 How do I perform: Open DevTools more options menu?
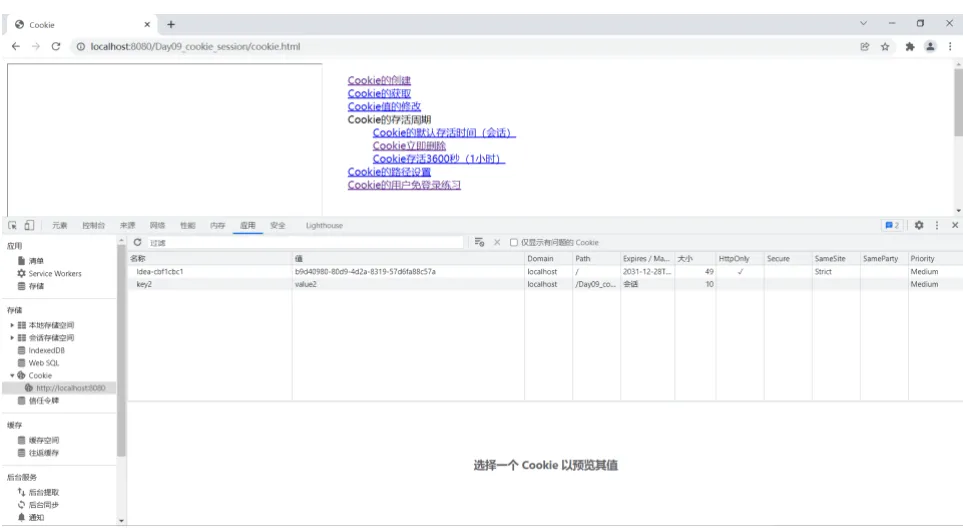(937, 225)
